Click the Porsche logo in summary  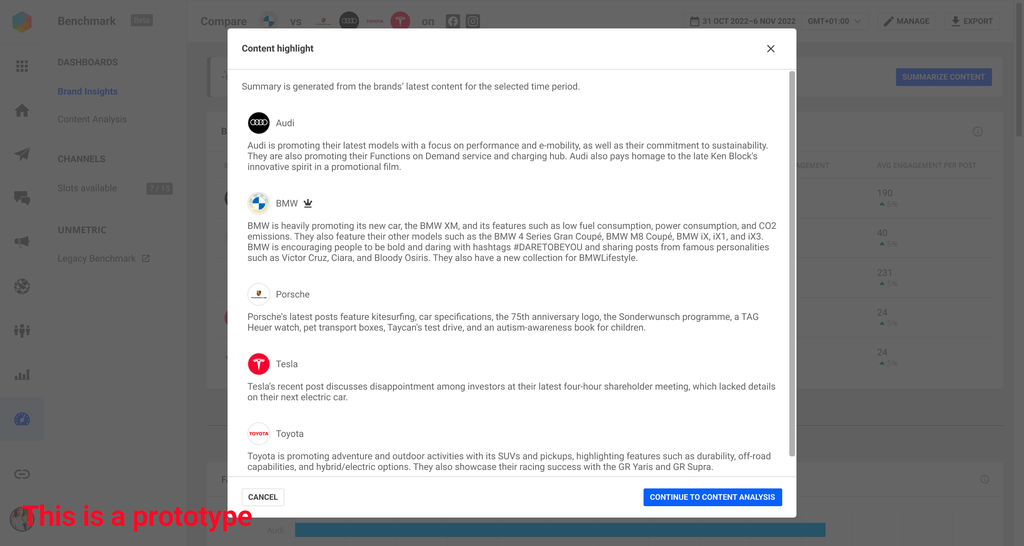[259, 294]
